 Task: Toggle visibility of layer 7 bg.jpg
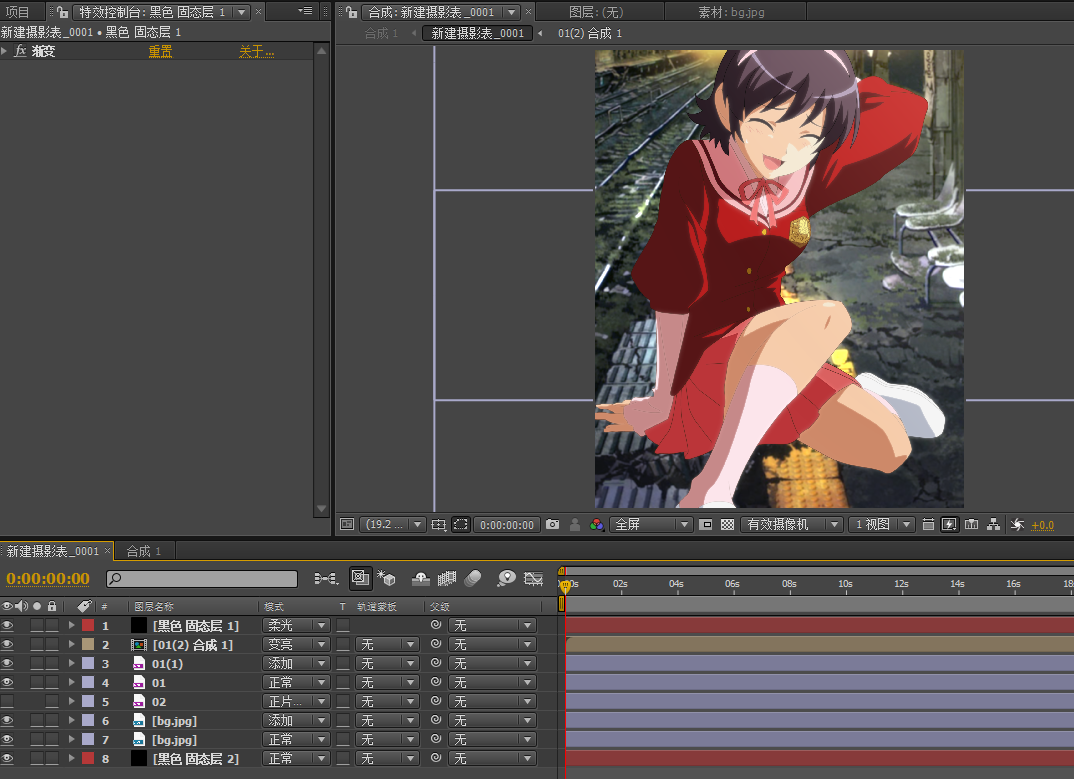8,740
